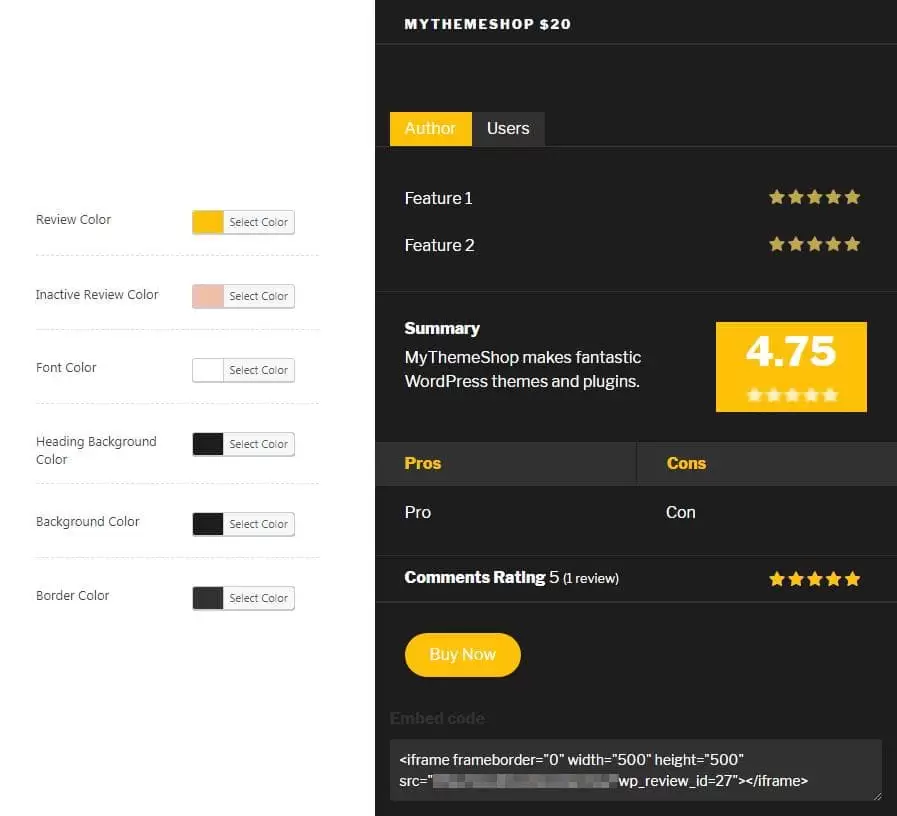897x816 pixels.
Task: Click the white Font Color swatch
Action: click(x=208, y=370)
